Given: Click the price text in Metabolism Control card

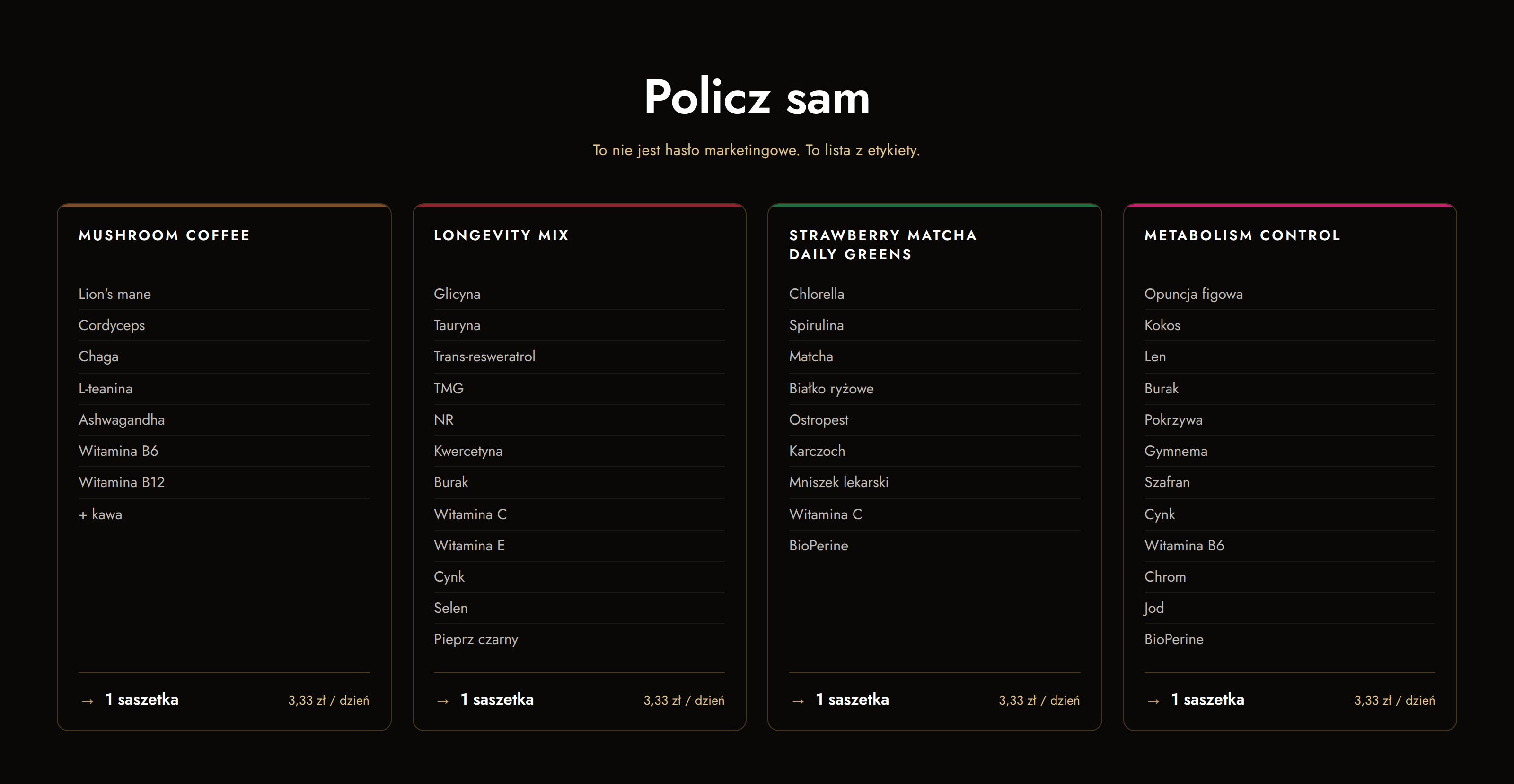Looking at the screenshot, I should pyautogui.click(x=1395, y=700).
